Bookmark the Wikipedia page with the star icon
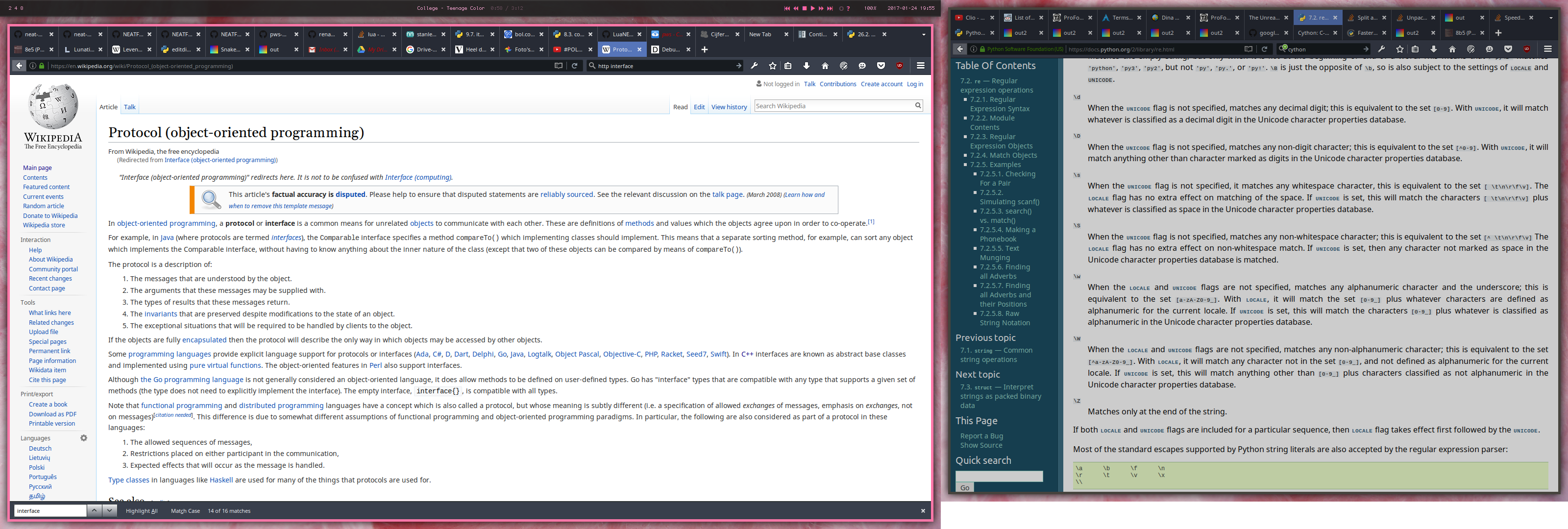 [772, 66]
